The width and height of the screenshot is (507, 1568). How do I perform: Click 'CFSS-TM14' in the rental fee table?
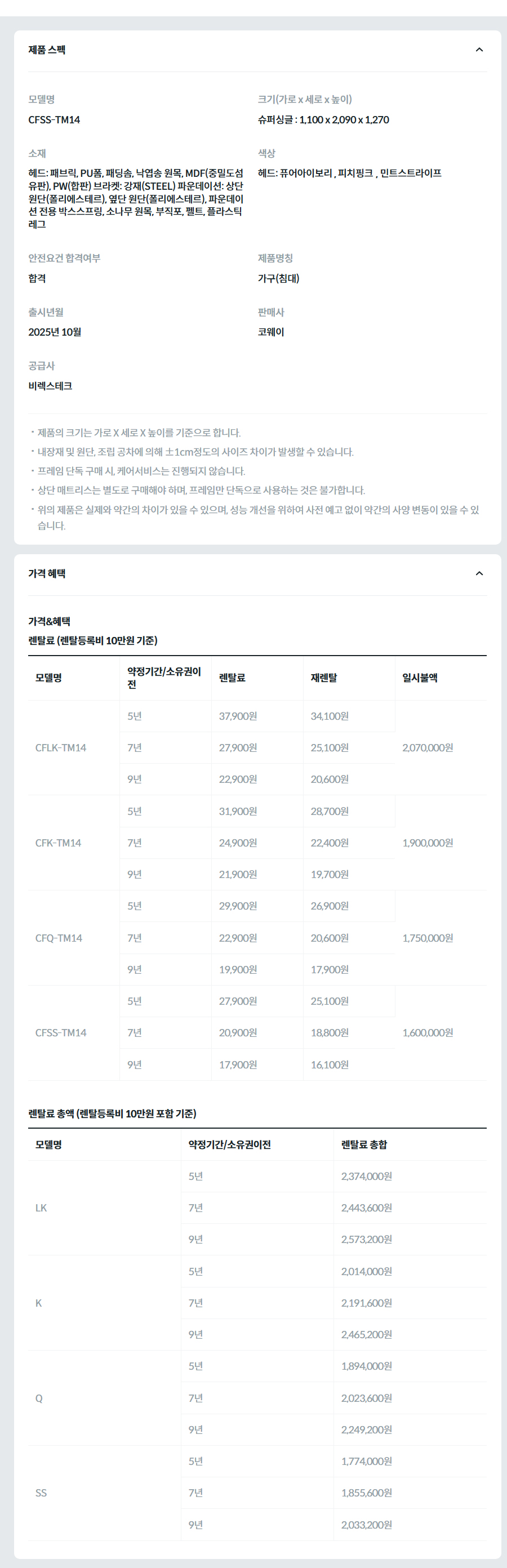61,1033
